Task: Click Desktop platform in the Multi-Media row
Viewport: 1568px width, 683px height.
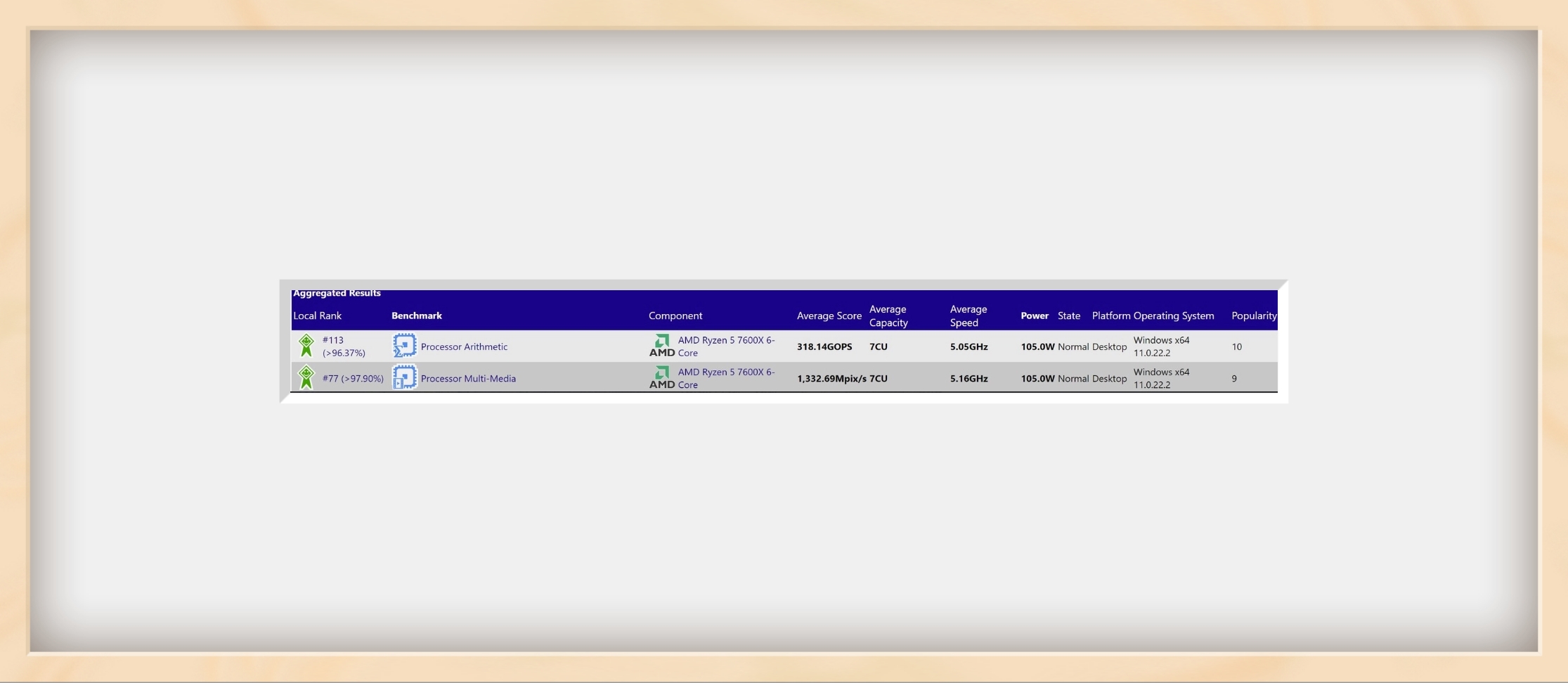Action: tap(1110, 378)
